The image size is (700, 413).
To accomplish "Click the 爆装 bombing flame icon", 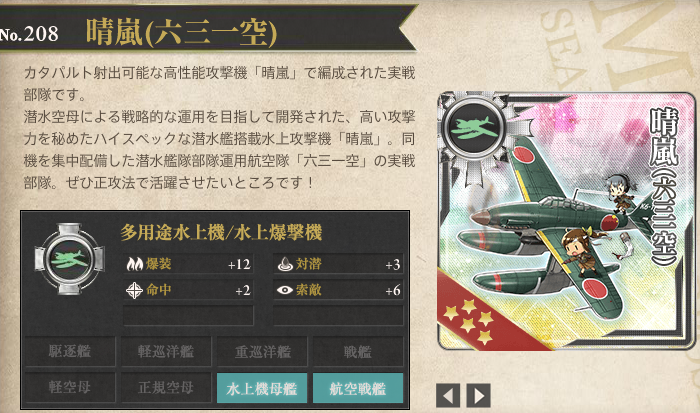I will pyautogui.click(x=134, y=264).
